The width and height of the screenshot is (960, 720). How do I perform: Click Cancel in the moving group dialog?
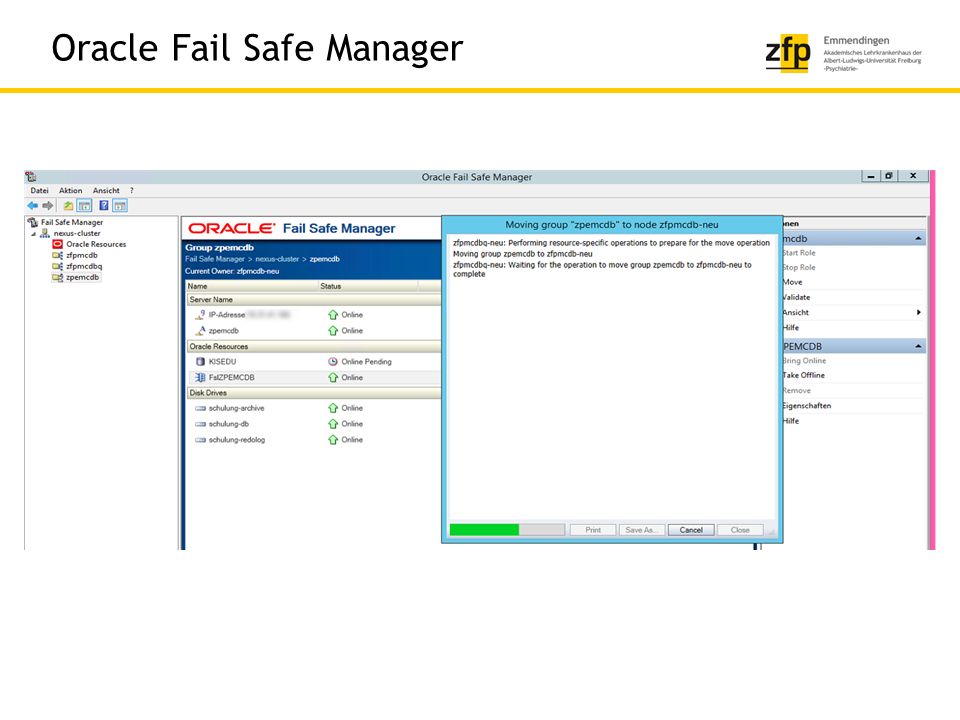point(691,530)
